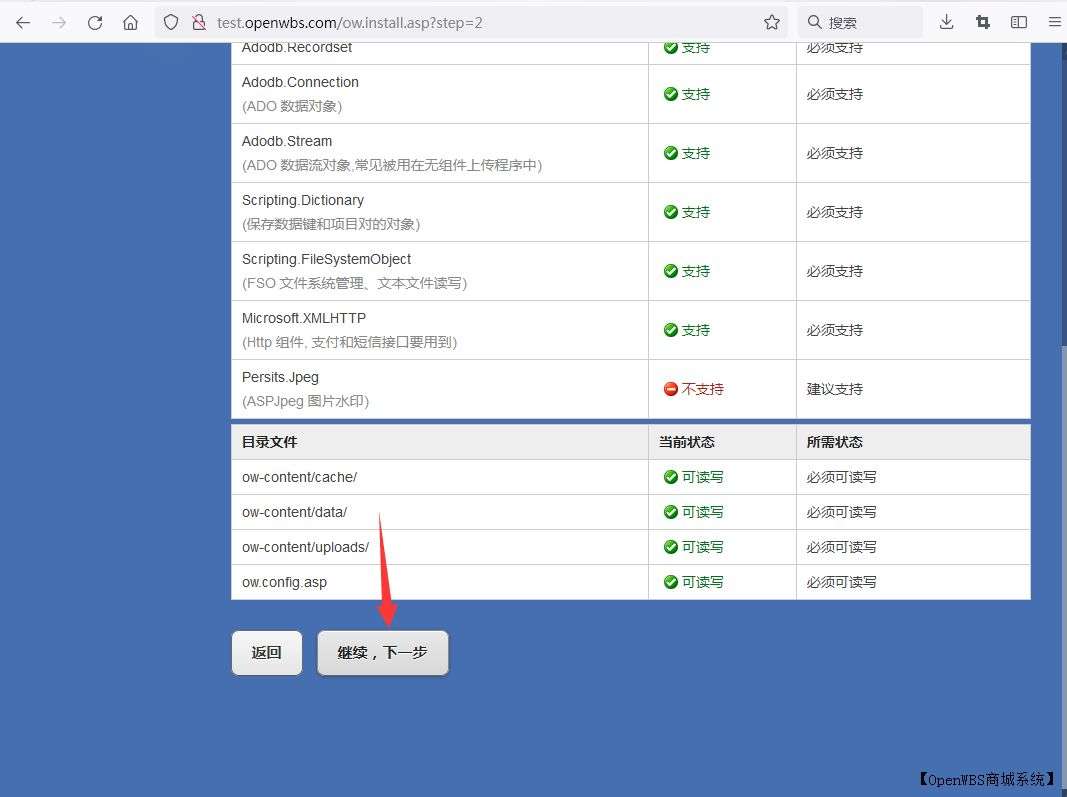Toggle the bookmark star for this page
1067x797 pixels.
click(x=772, y=21)
